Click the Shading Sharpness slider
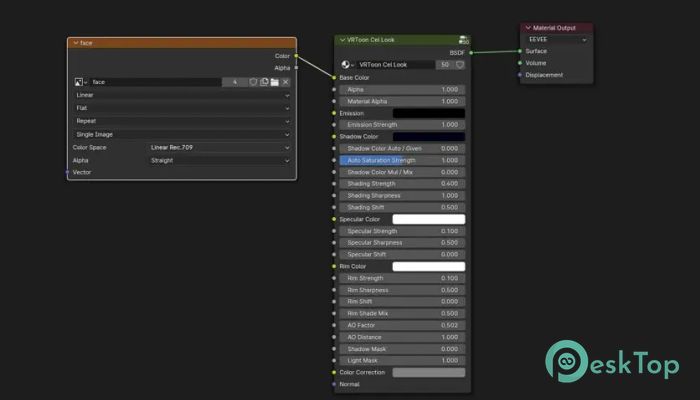The height and width of the screenshot is (400, 700). [402, 196]
